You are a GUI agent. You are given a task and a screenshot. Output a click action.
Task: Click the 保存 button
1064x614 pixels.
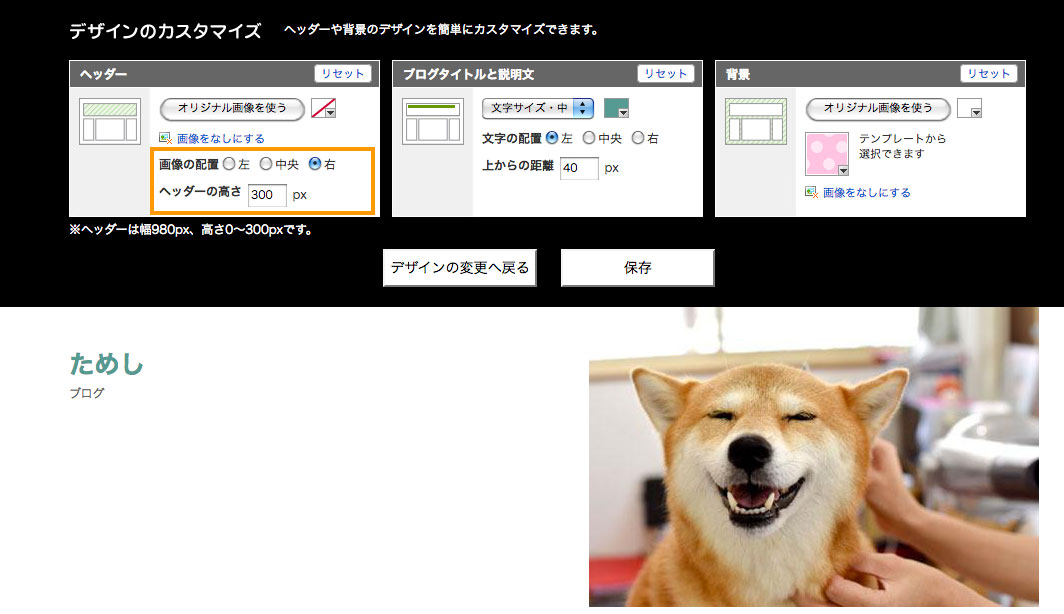click(638, 268)
